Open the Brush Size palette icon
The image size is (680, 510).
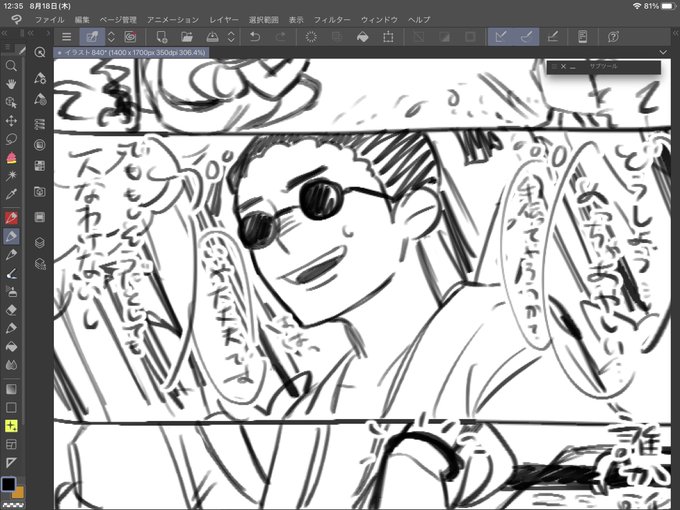40,124
